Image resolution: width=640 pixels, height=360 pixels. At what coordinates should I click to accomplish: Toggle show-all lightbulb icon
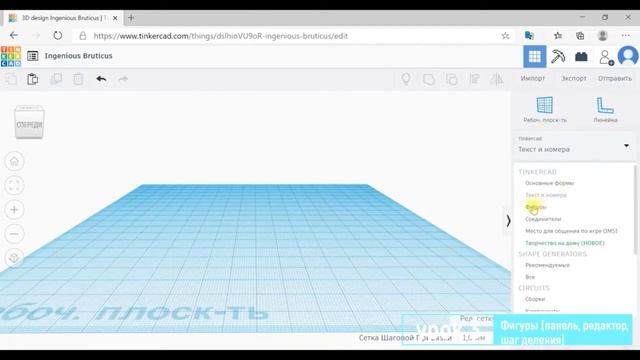[406, 79]
